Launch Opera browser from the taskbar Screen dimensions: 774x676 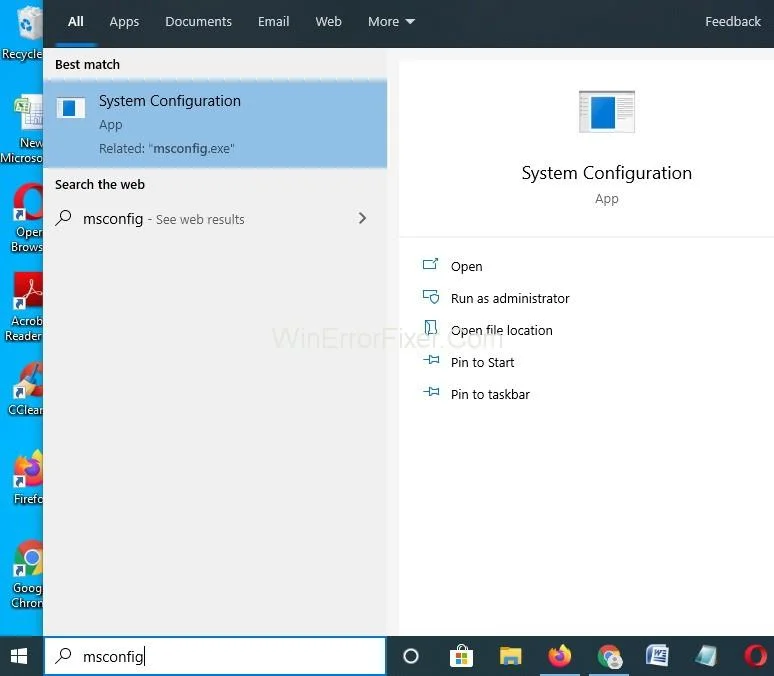(x=756, y=656)
